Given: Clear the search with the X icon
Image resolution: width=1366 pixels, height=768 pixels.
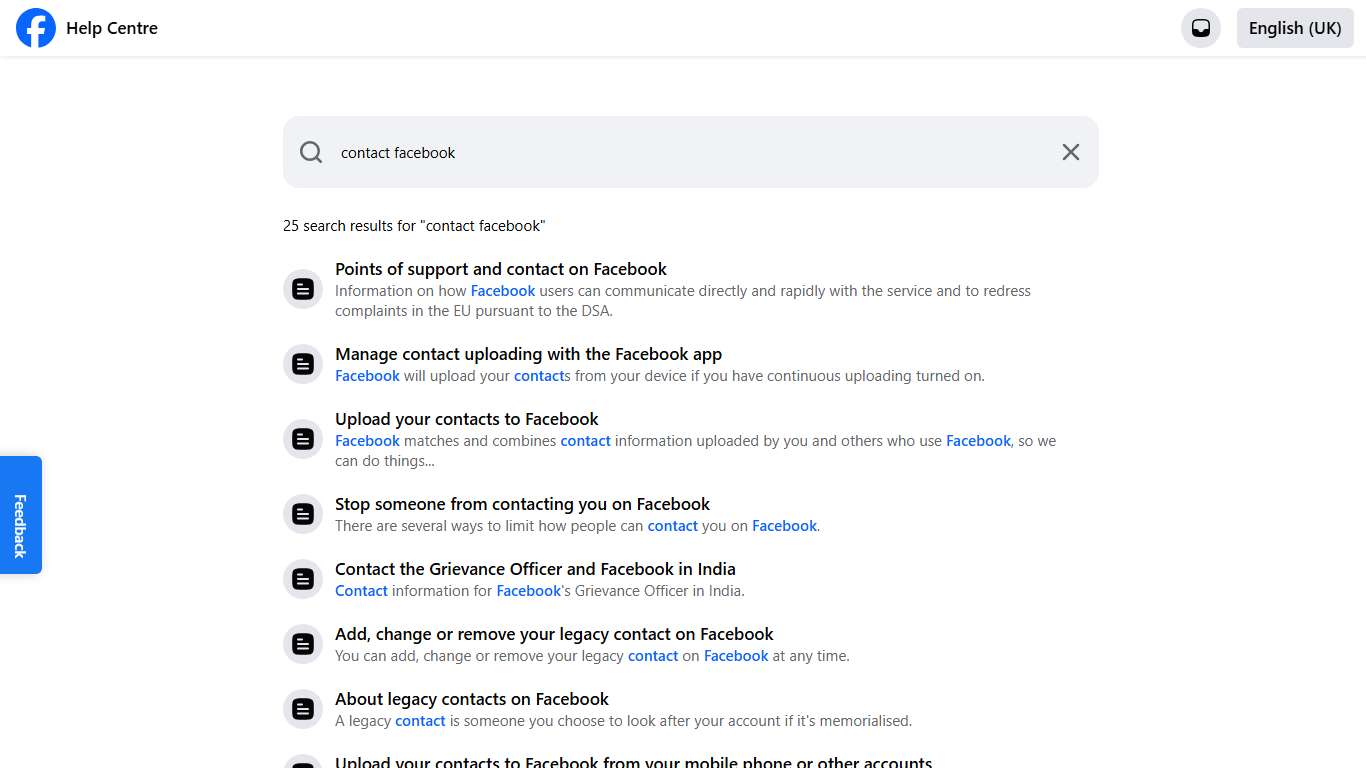Looking at the screenshot, I should (1070, 152).
